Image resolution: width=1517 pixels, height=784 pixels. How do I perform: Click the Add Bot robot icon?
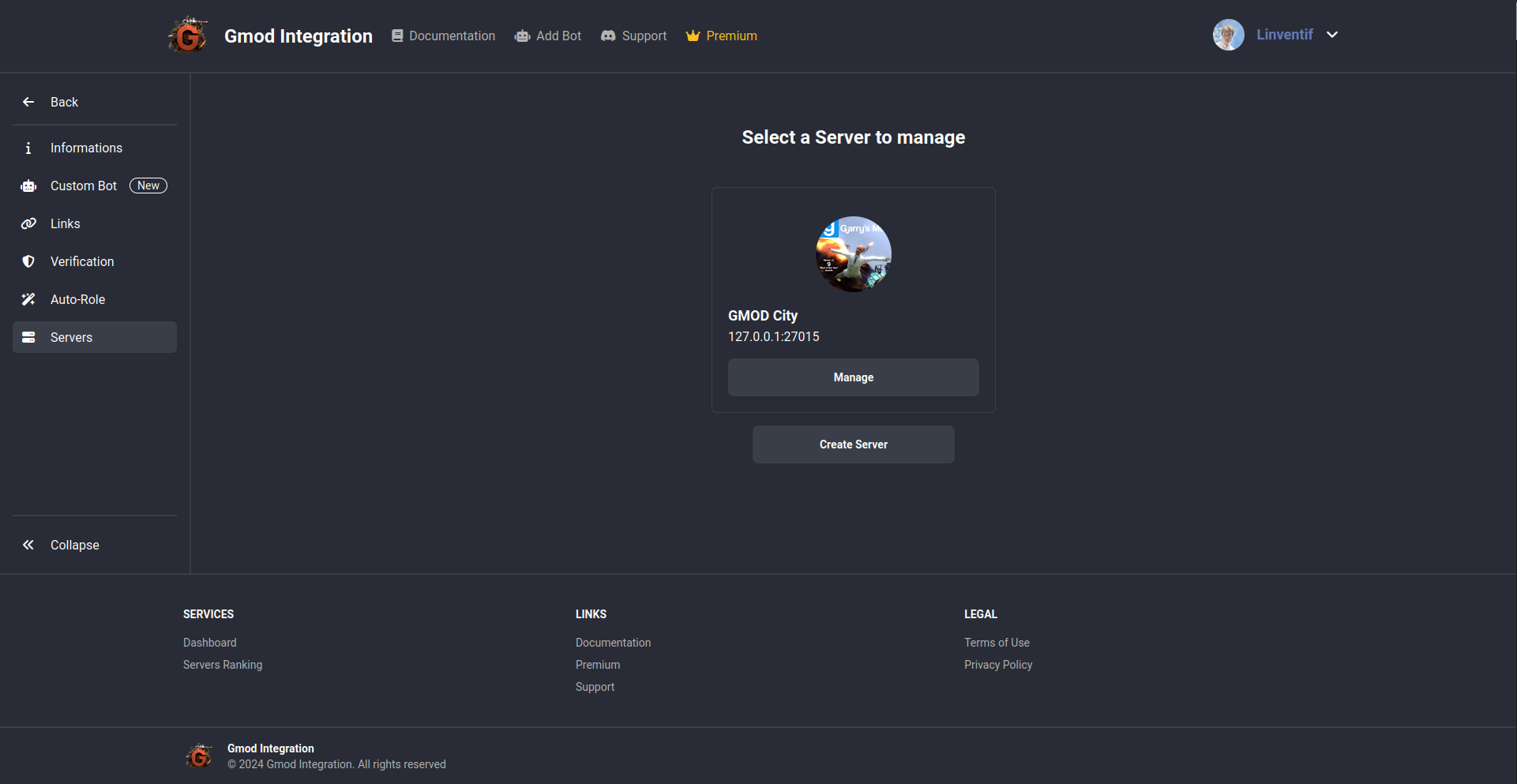[522, 36]
